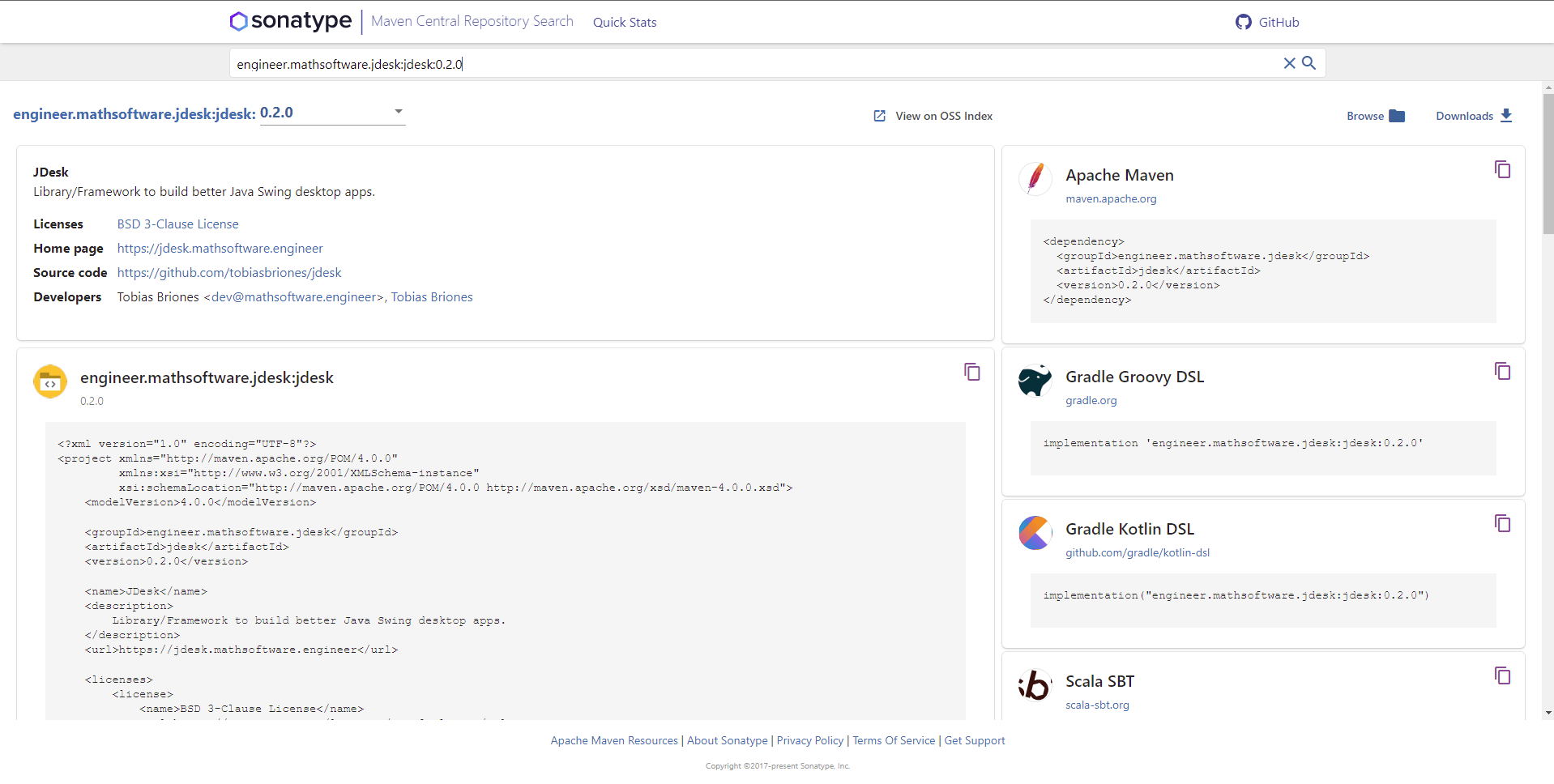This screenshot has height=784, width=1554.
Task: Click the Kotlin DSL implementation code line
Action: tap(1236, 595)
